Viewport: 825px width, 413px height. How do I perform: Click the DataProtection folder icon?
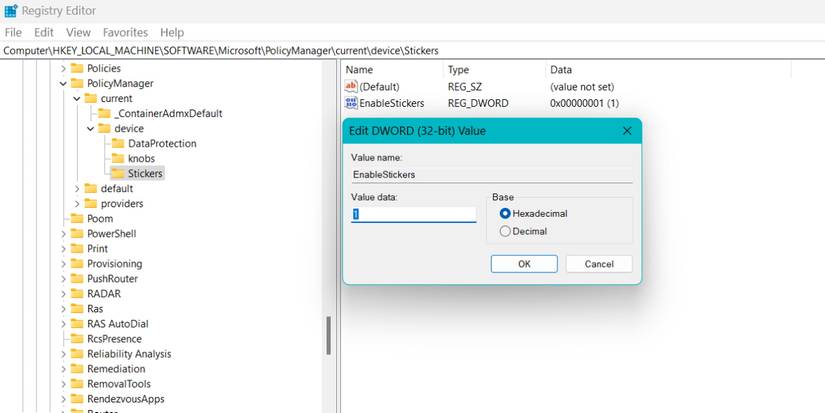point(118,143)
